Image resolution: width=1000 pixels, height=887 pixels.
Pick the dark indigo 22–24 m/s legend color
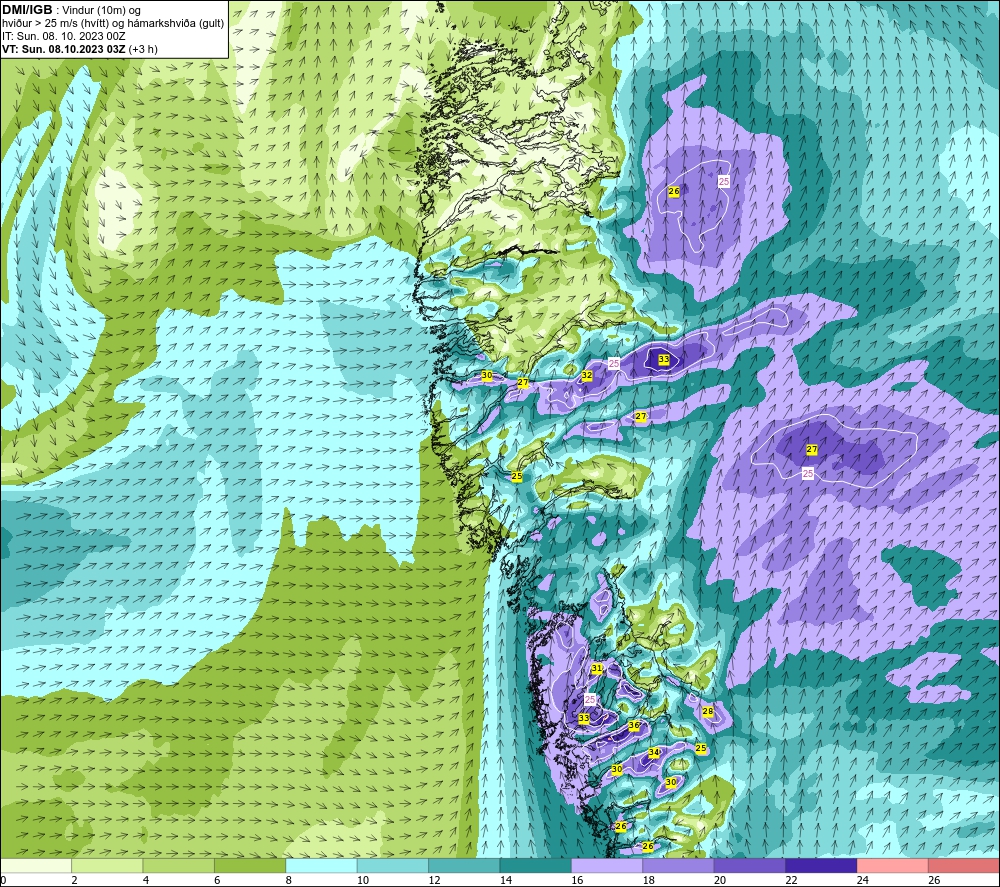tap(821, 865)
